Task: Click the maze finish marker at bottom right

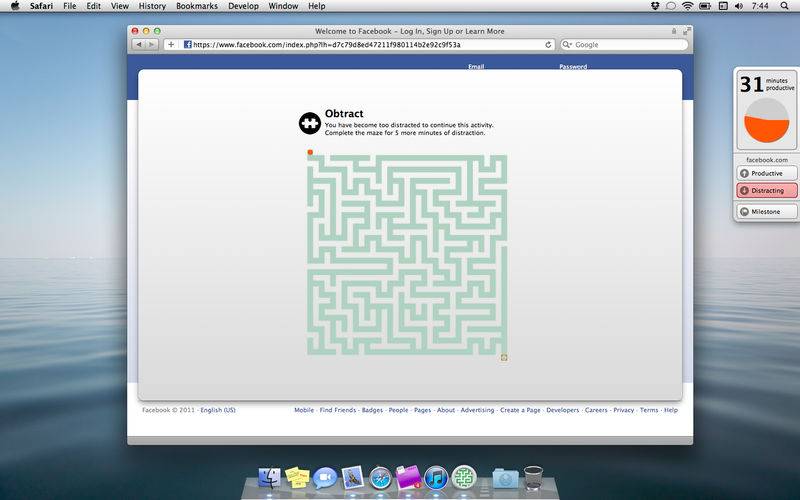Action: (504, 358)
